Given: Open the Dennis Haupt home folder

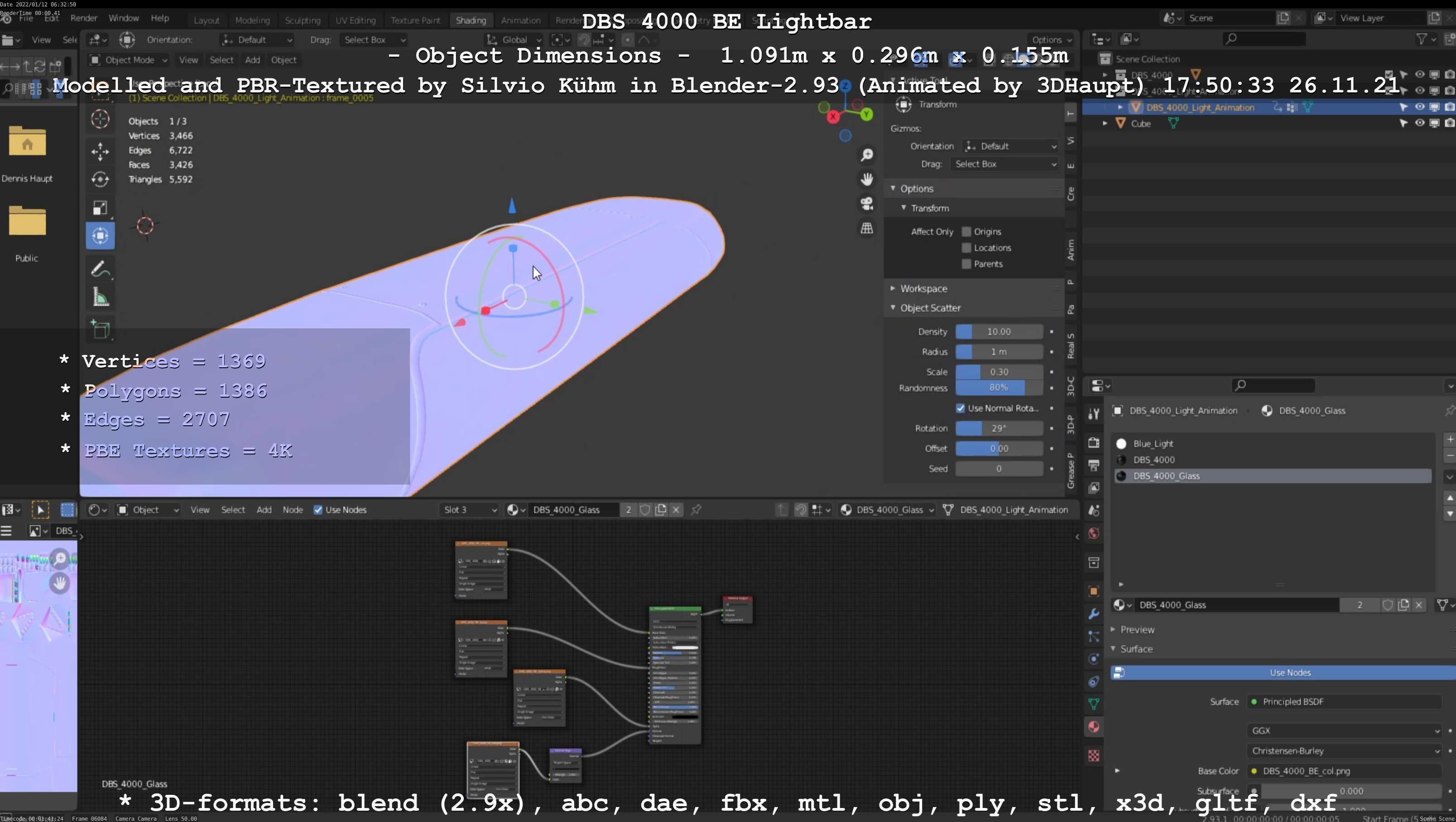Looking at the screenshot, I should pos(27,141).
